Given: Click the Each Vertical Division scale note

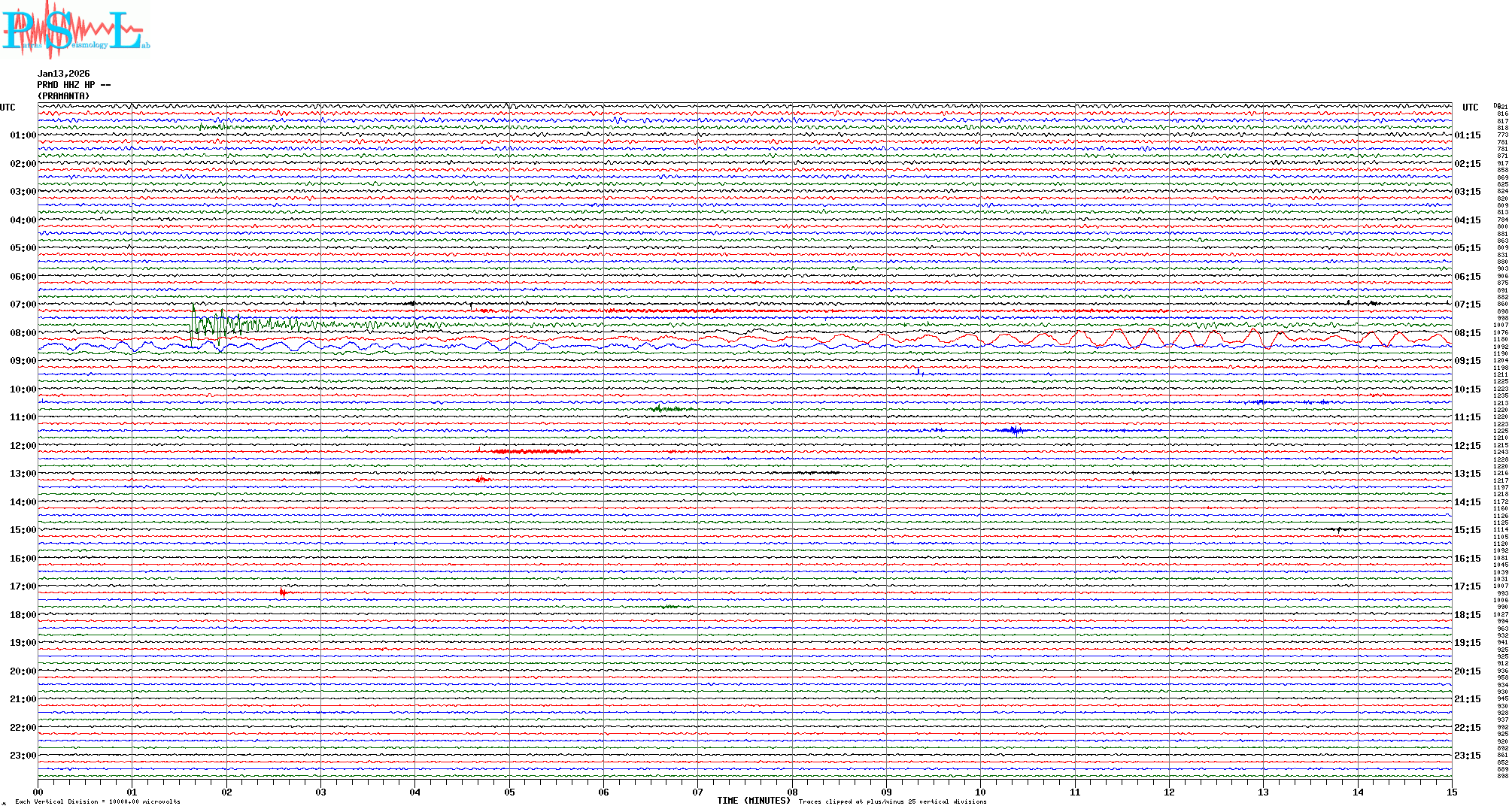Looking at the screenshot, I should tap(98, 801).
